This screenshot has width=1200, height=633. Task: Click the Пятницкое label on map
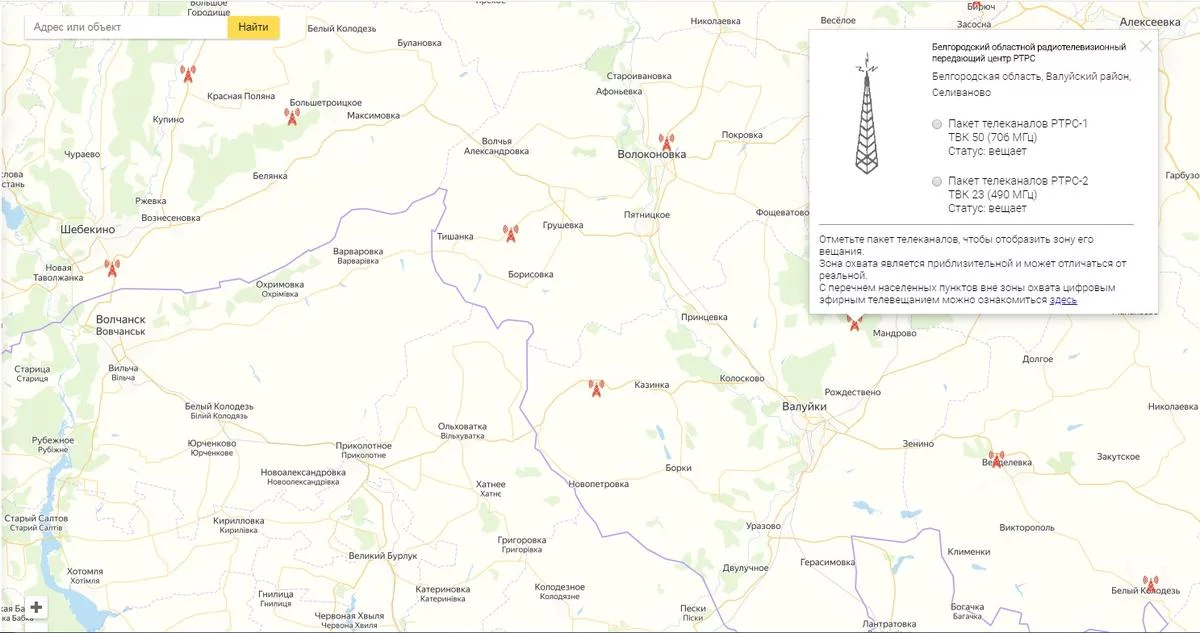click(x=646, y=214)
